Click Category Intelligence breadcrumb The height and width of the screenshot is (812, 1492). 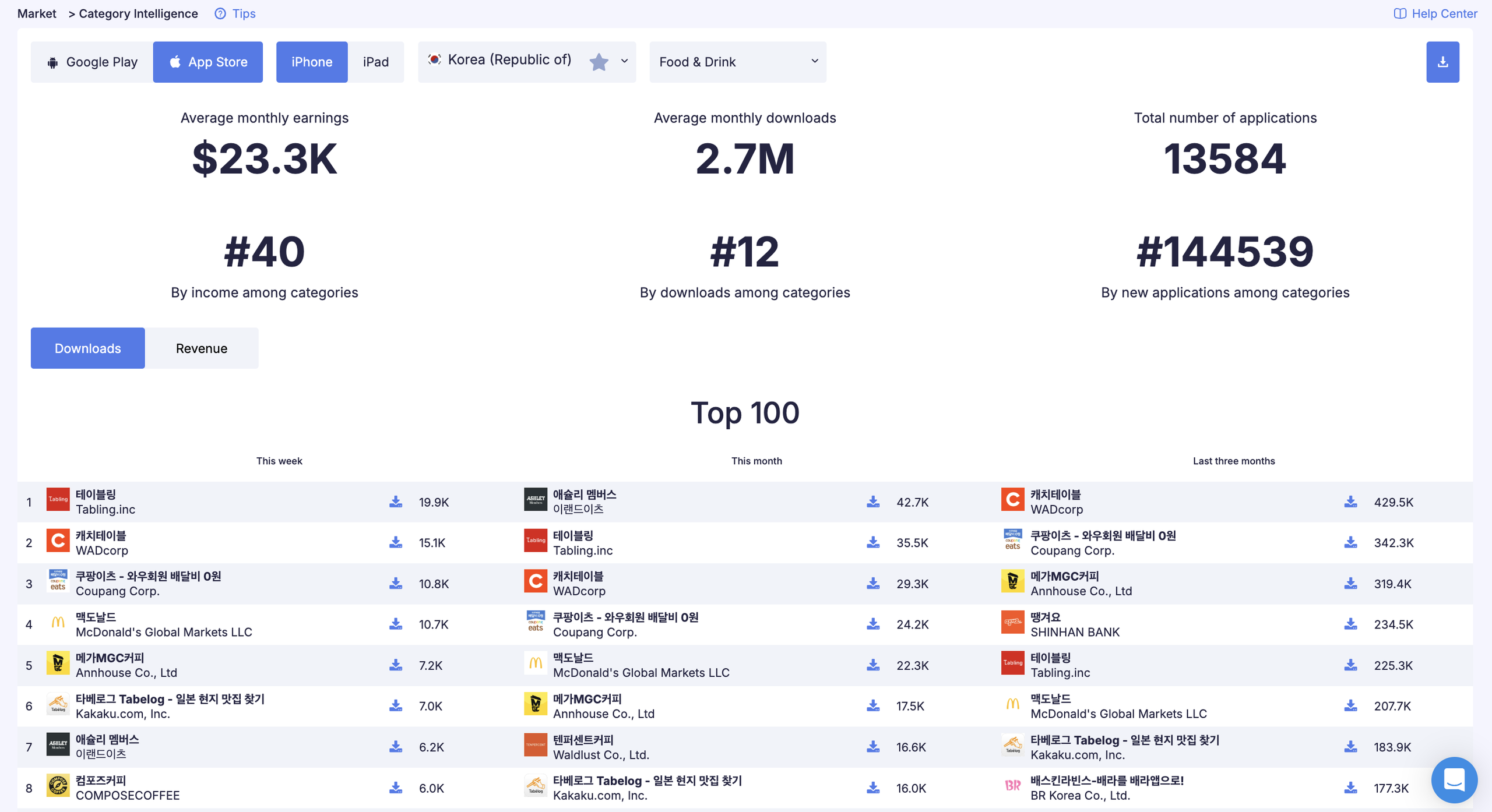point(138,13)
